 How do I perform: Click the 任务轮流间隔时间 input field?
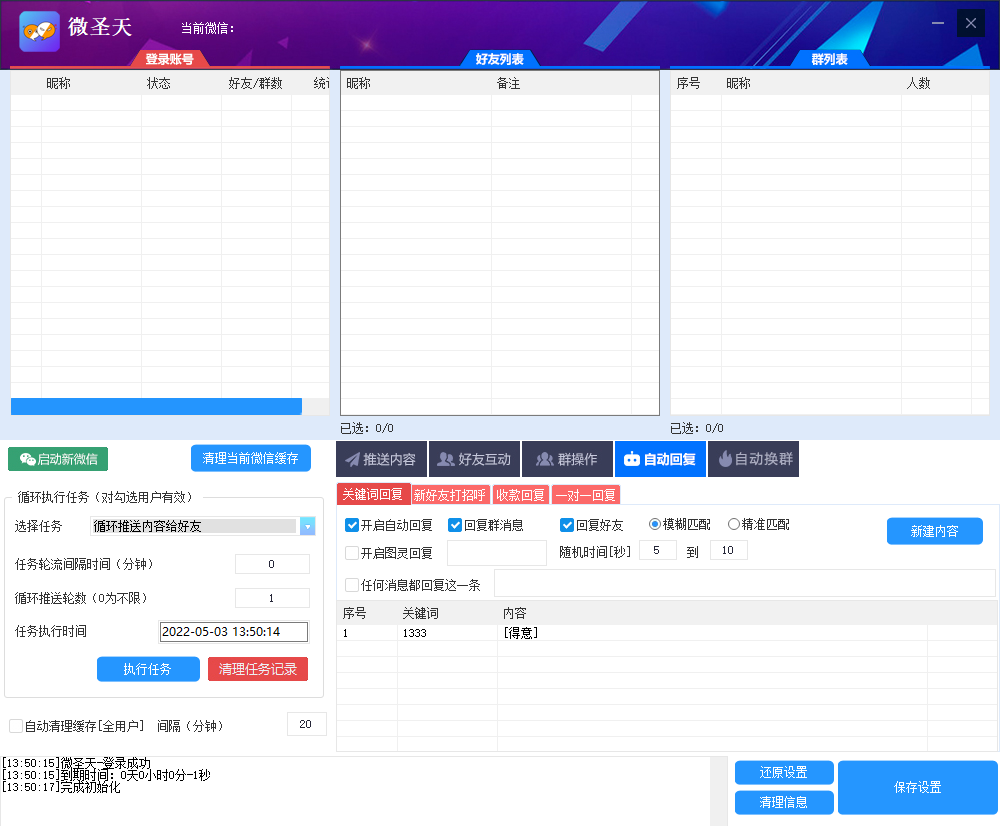[272, 564]
